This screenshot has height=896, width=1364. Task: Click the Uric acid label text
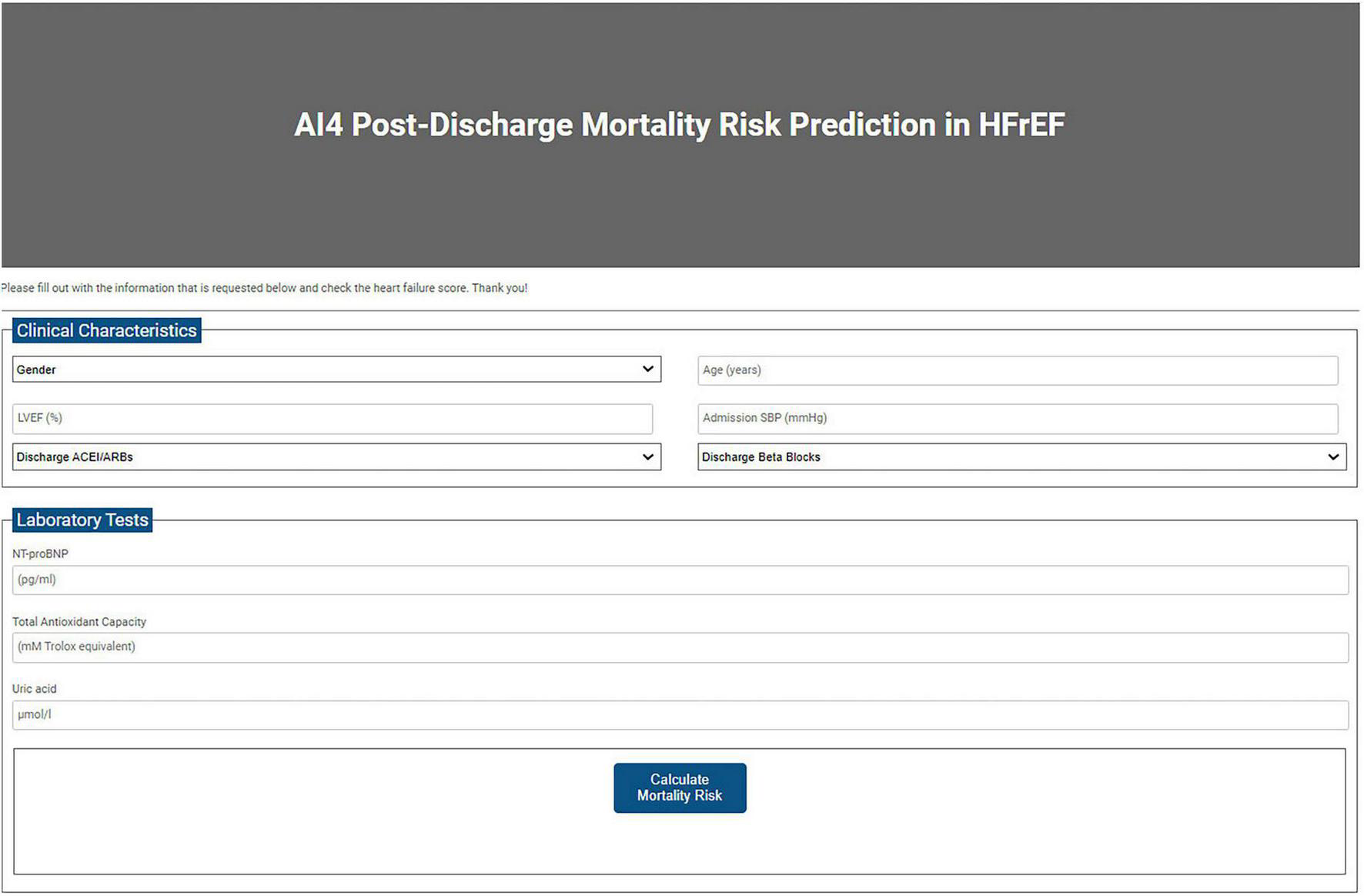tap(35, 689)
